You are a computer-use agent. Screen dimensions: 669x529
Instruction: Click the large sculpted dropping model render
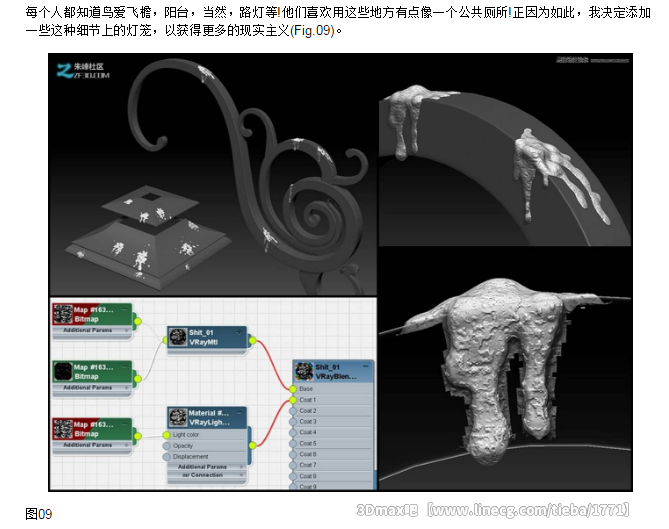(505, 369)
